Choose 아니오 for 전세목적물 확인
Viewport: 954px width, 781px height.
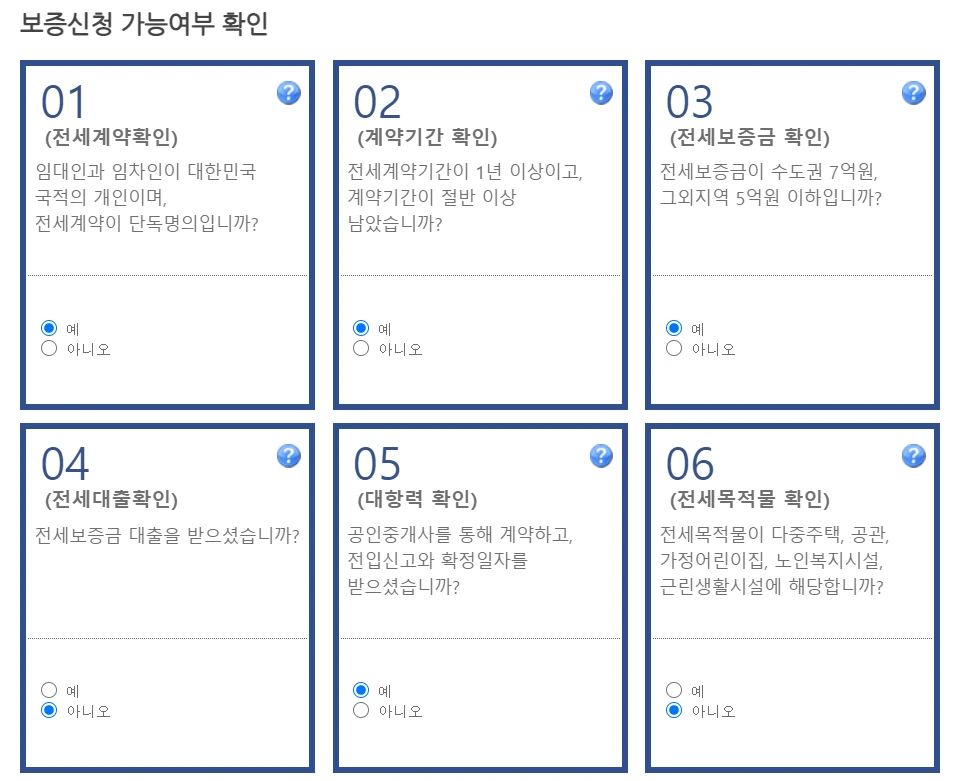pos(672,711)
